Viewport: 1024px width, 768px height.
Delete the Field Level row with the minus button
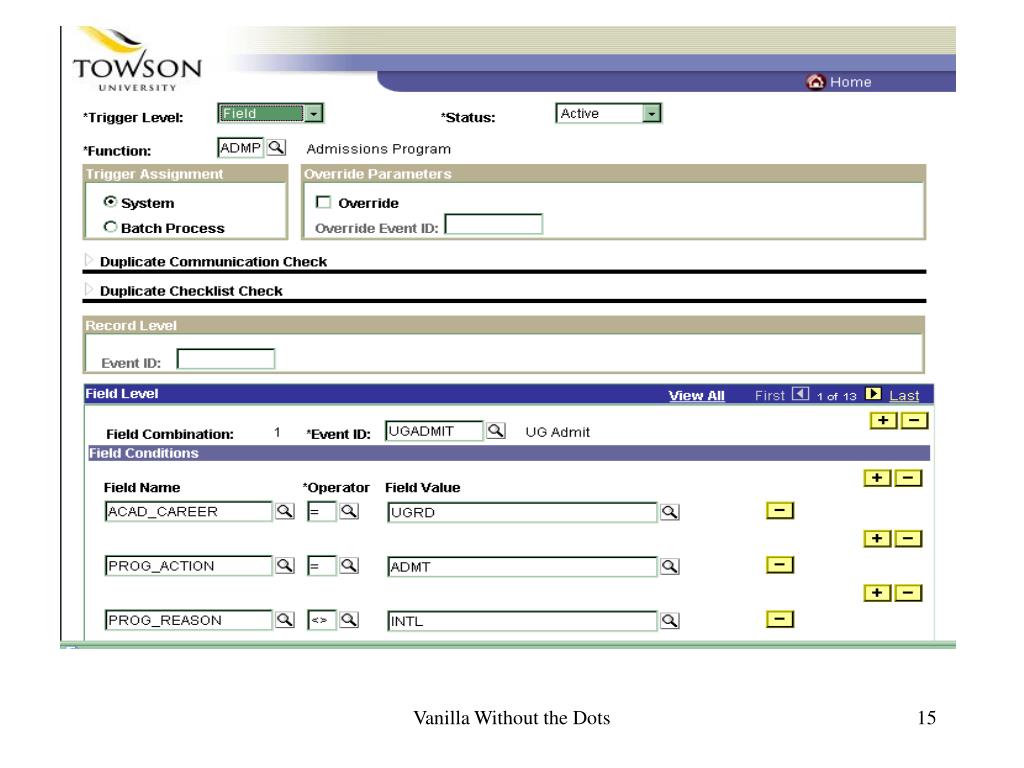[x=914, y=421]
